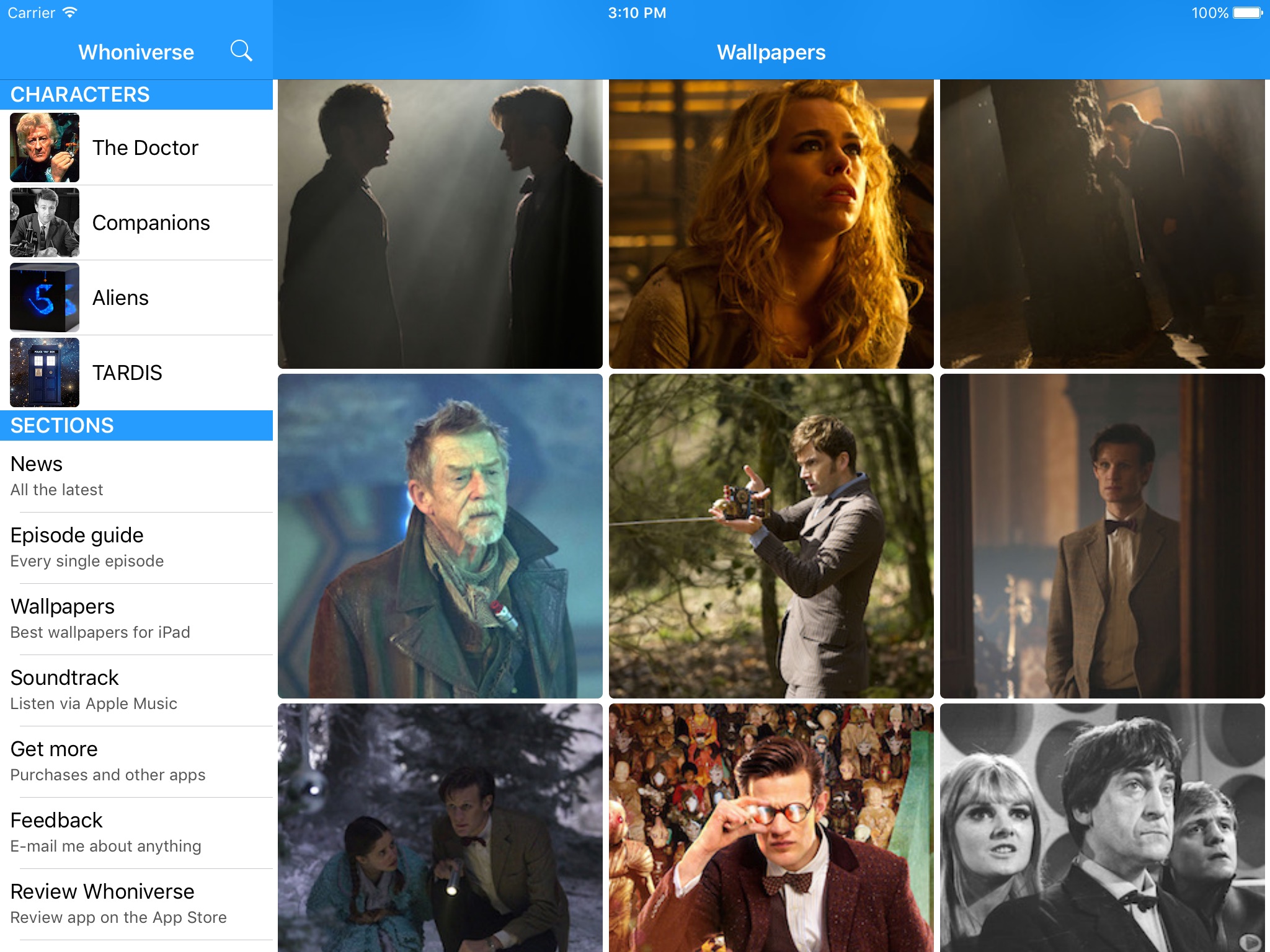Screen dimensions: 1270x952
Task: Tap 'All the latest' subtitle
Action: 56,490
